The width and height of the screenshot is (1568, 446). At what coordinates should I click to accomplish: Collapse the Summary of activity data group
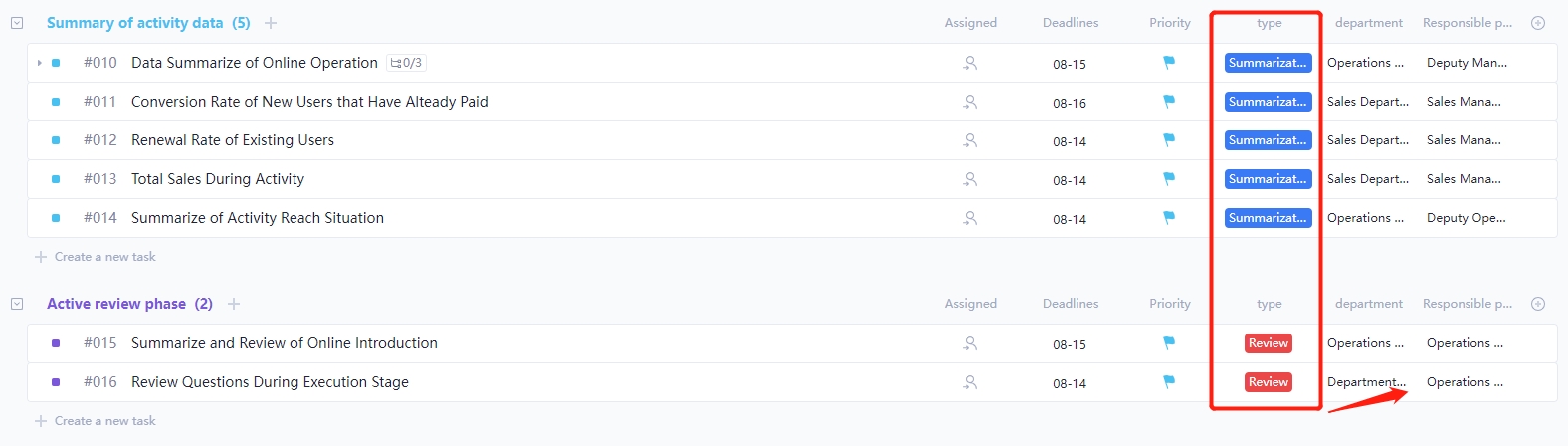(17, 23)
